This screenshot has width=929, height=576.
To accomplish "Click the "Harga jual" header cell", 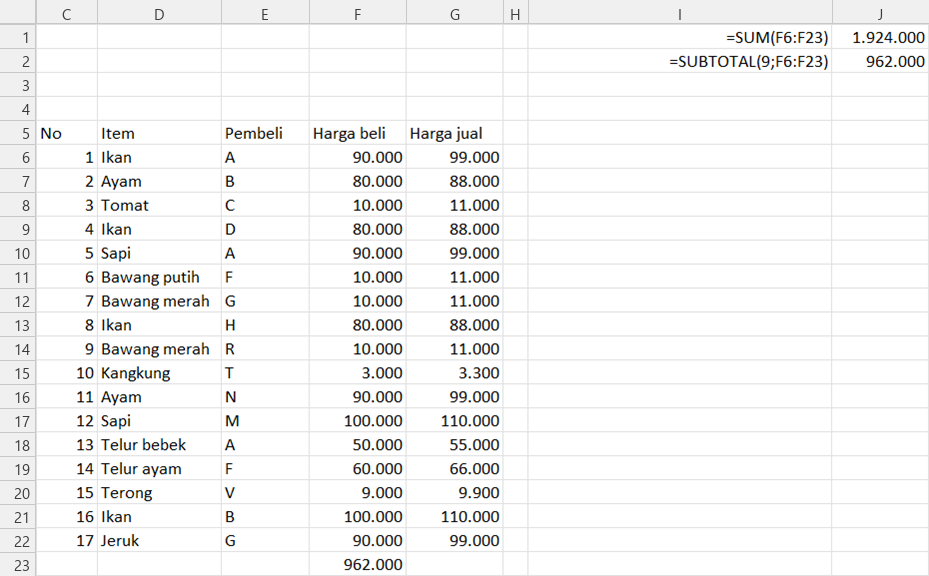I will (x=454, y=133).
